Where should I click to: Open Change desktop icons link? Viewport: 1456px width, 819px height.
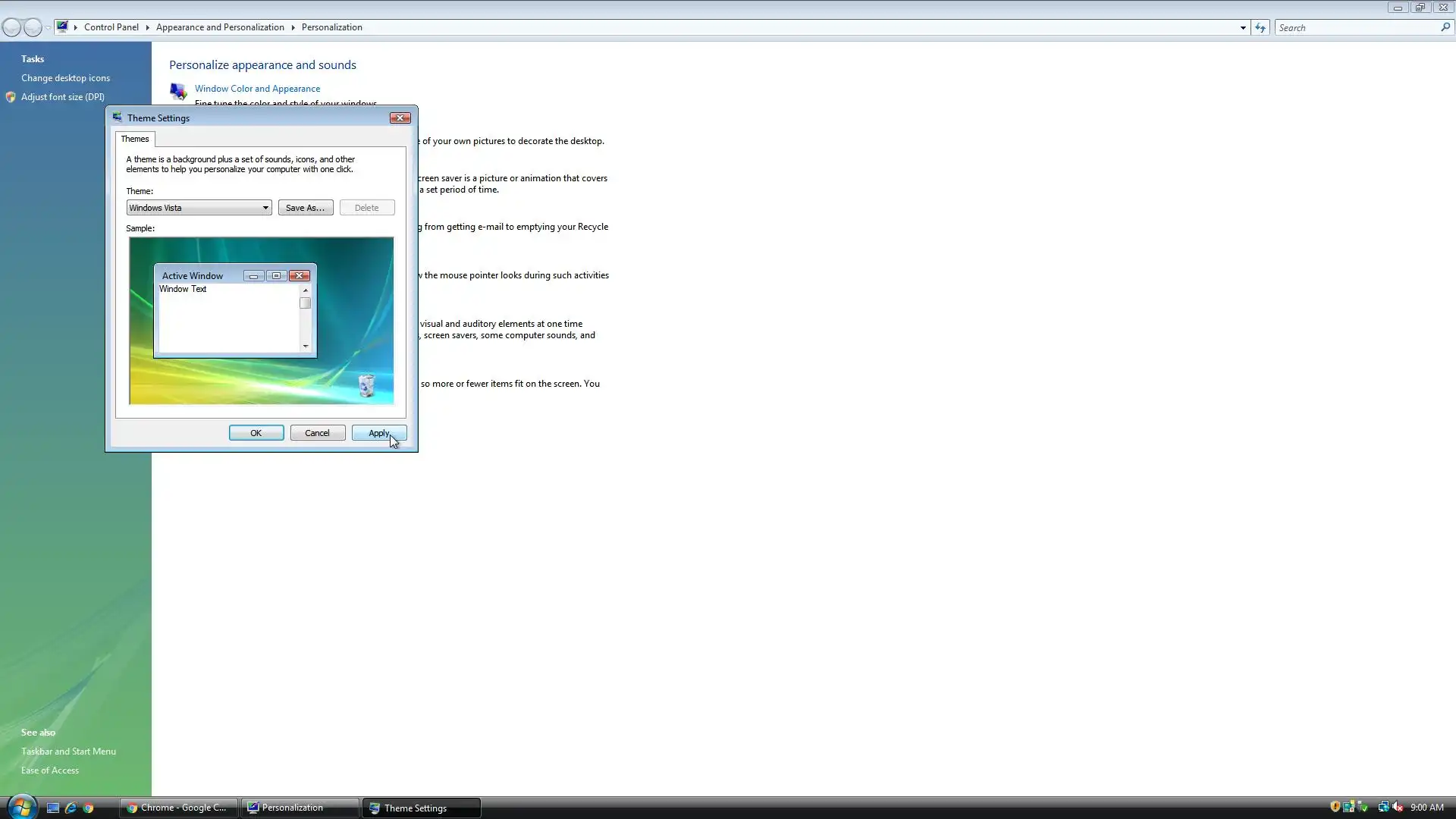pyautogui.click(x=65, y=78)
